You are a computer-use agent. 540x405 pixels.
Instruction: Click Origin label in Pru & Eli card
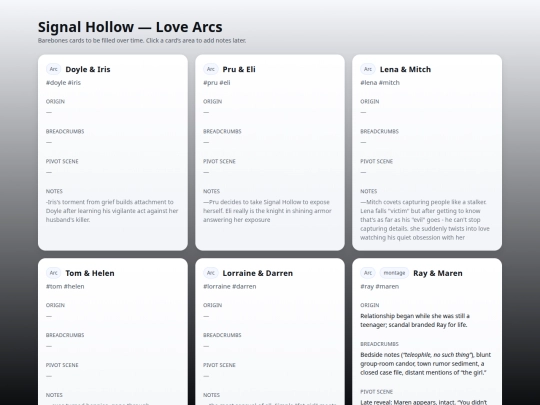[212, 102]
